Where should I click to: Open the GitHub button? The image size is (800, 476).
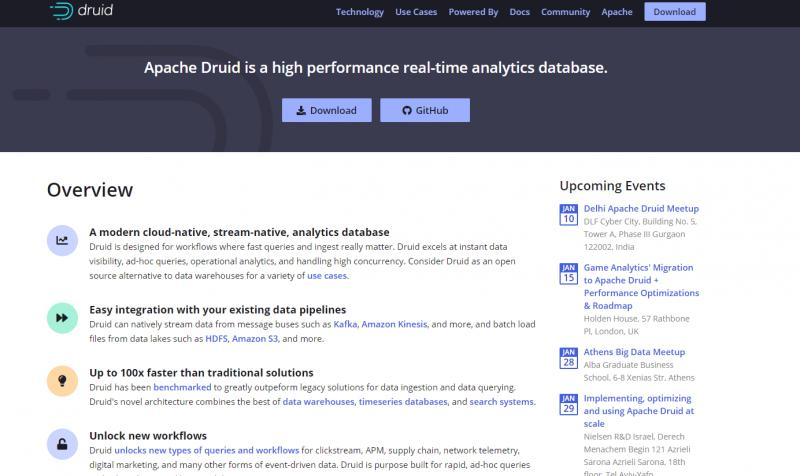click(x=425, y=110)
